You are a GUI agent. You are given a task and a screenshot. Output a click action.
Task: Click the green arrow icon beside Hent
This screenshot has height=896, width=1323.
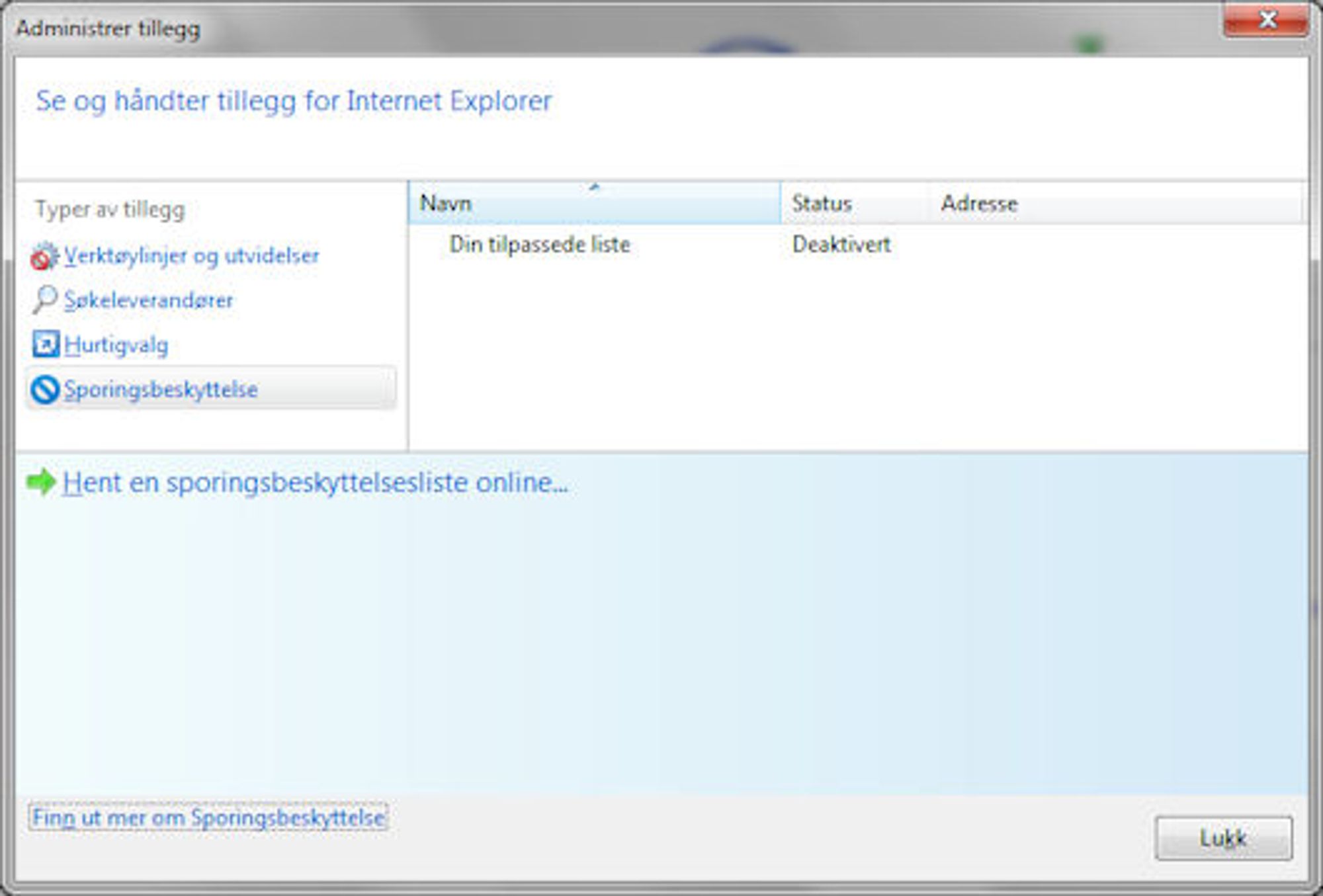[41, 482]
